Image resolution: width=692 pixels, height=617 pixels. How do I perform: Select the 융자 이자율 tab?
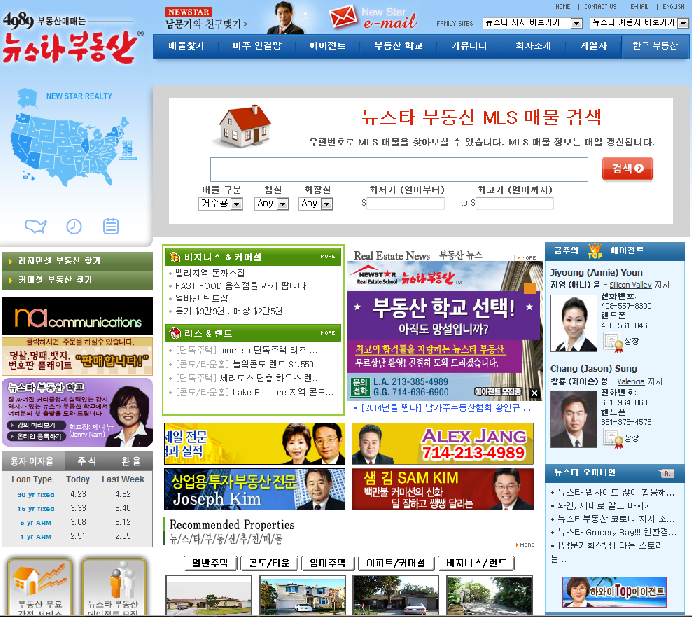tap(33, 462)
